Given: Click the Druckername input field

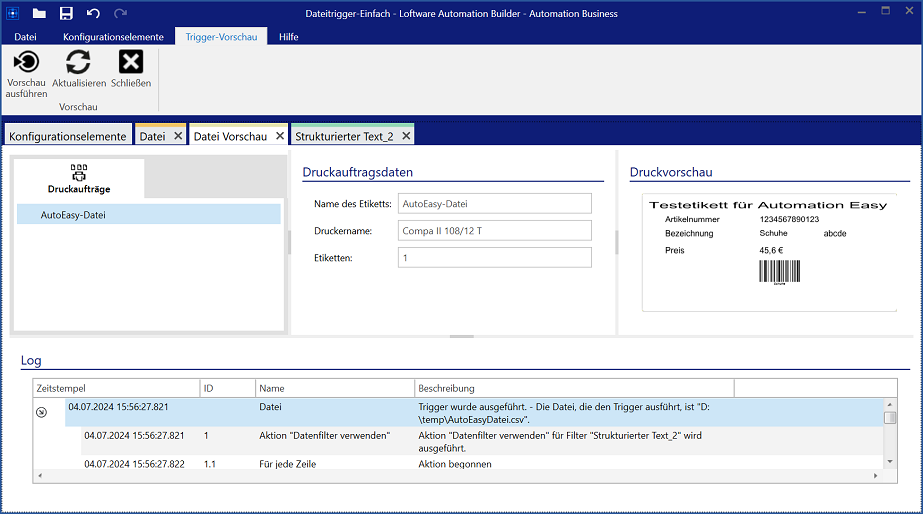Looking at the screenshot, I should coord(494,231).
